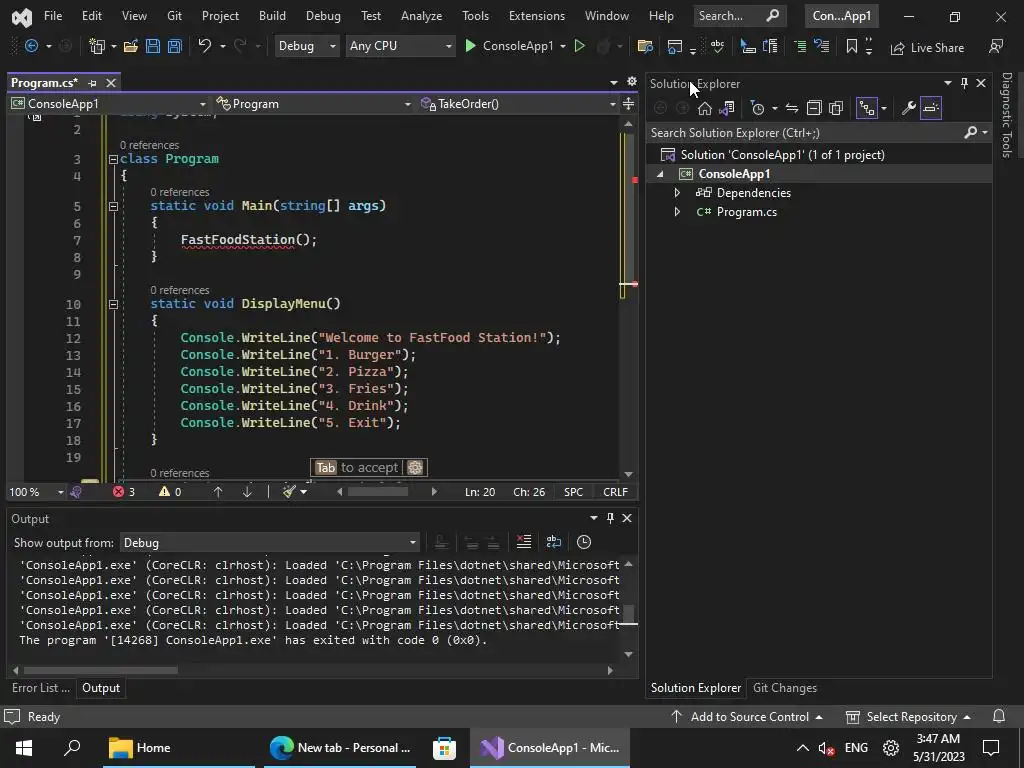
Task: Click the uncomment selected lines icon
Action: [822, 46]
